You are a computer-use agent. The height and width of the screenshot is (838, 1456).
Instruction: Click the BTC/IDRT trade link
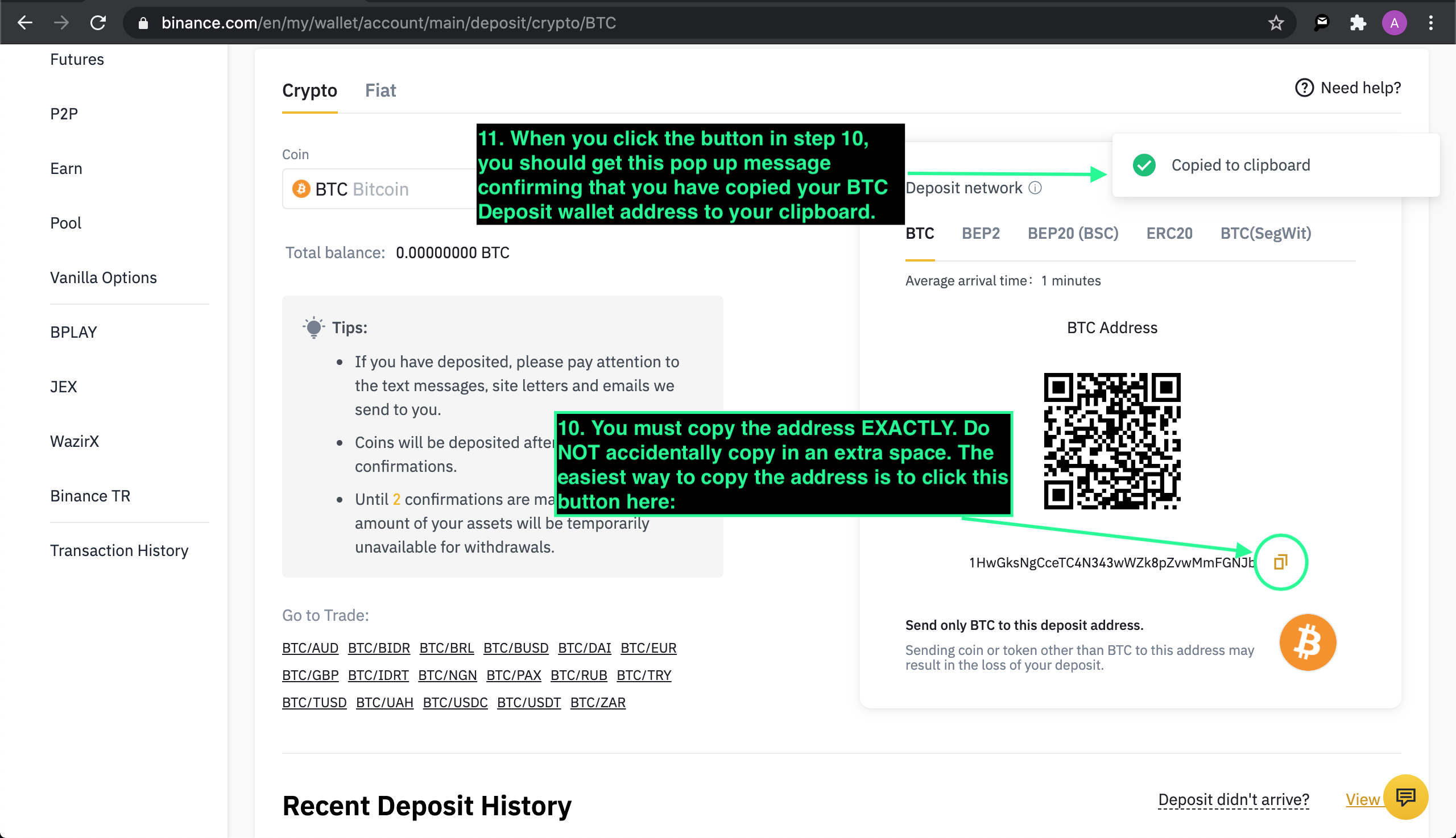coord(378,675)
